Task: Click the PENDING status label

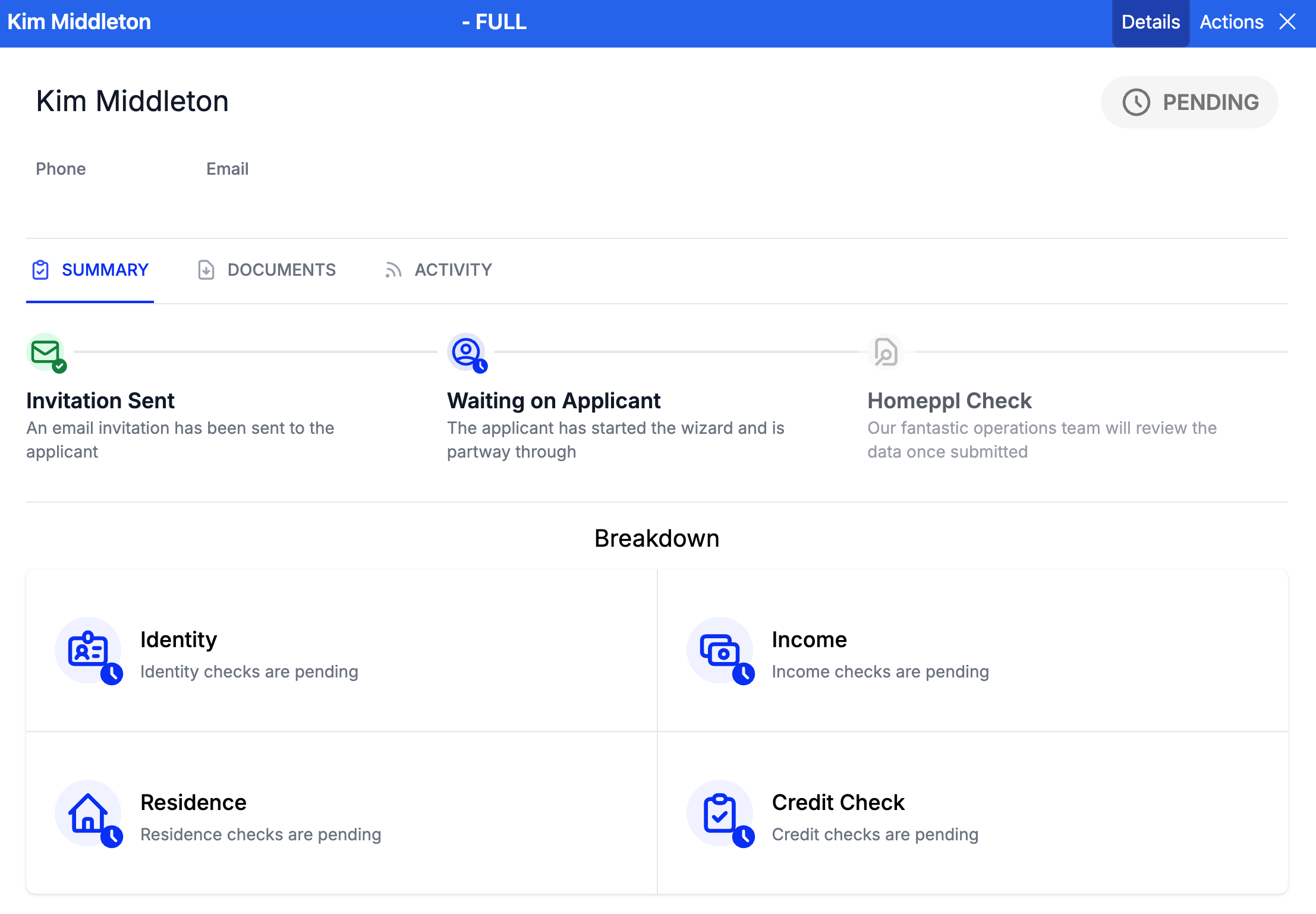Action: pyautogui.click(x=1210, y=102)
